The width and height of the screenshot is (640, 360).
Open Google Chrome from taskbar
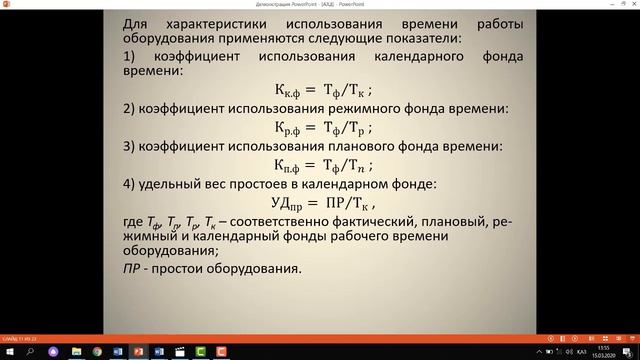97,352
